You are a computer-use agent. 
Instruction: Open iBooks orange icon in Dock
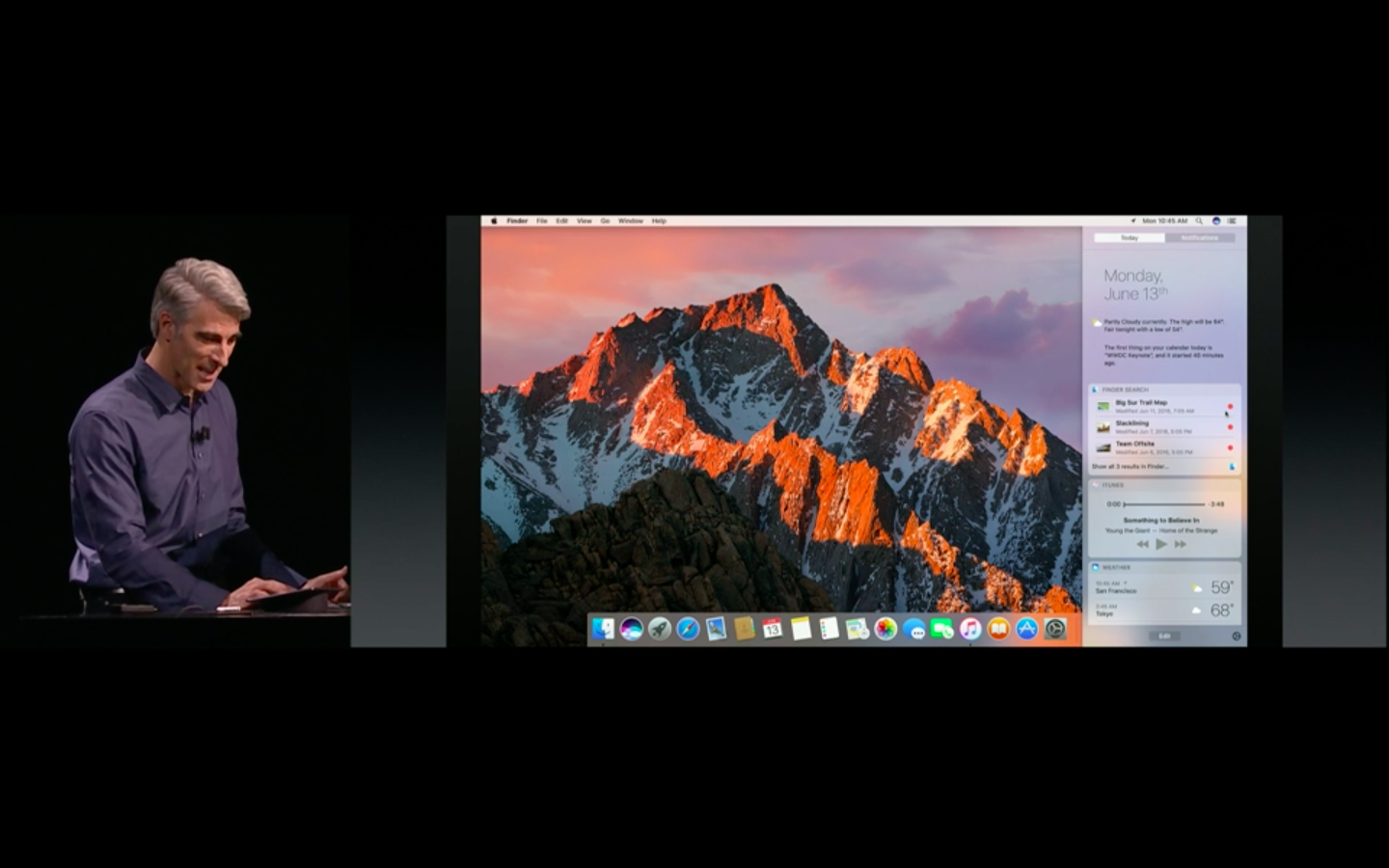pos(998,630)
